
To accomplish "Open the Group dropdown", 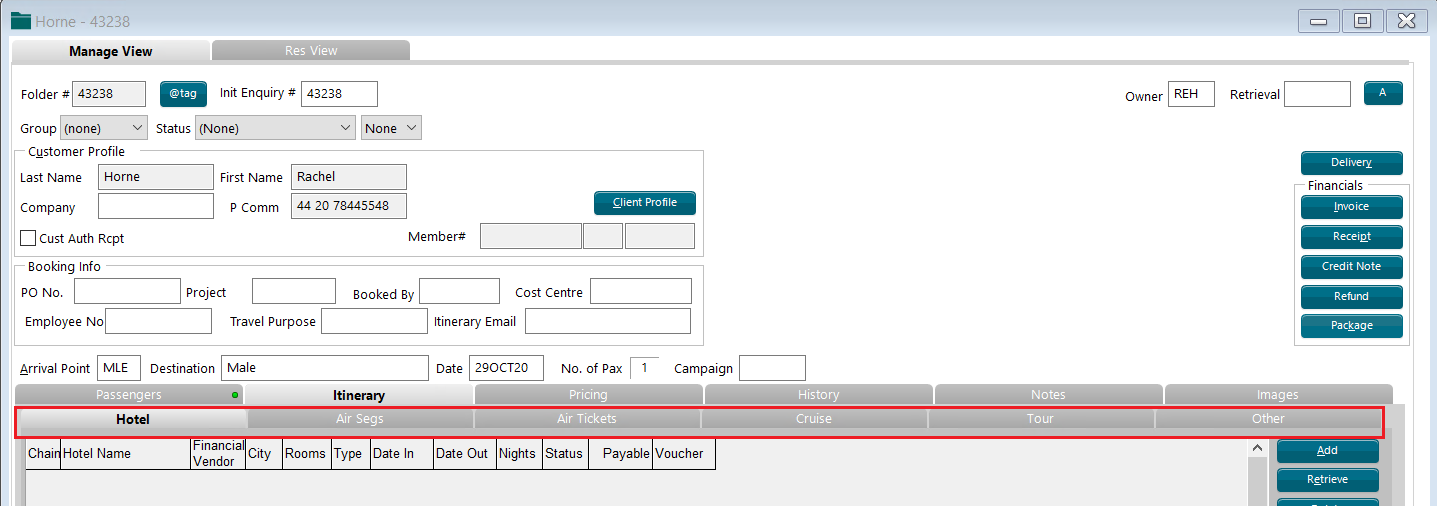I will pos(104,128).
